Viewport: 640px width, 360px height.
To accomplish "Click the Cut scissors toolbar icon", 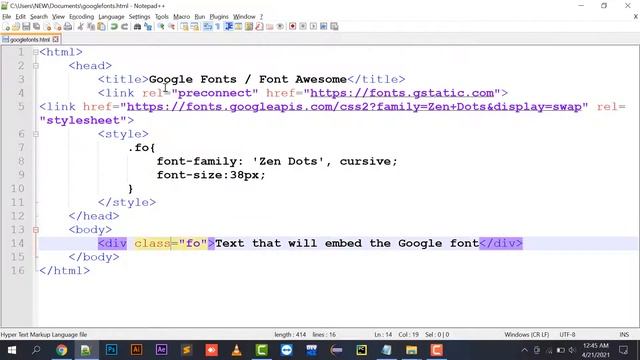I will (x=80, y=27).
